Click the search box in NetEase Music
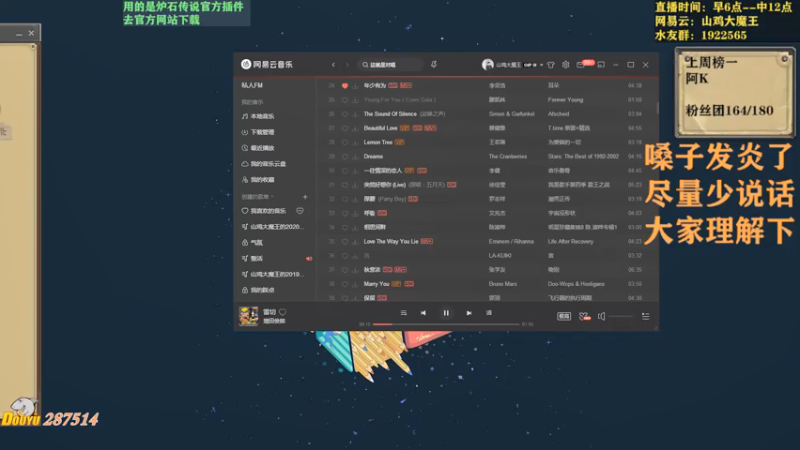Image resolution: width=800 pixels, height=450 pixels. [x=390, y=65]
